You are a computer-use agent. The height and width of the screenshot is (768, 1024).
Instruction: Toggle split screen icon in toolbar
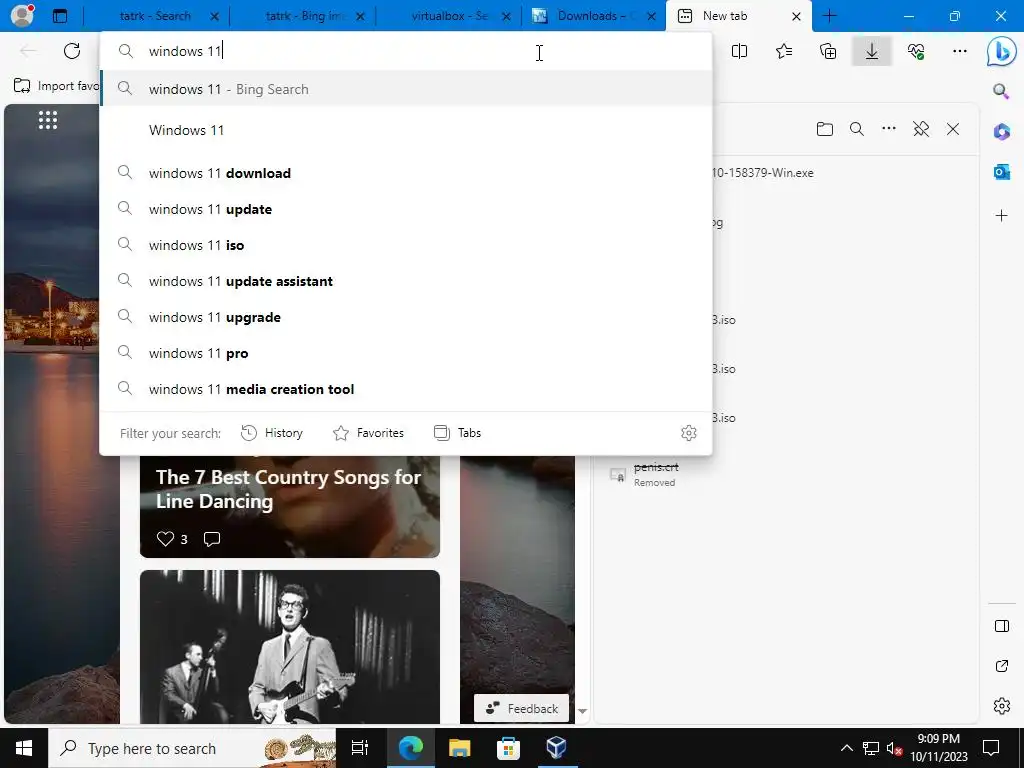[x=739, y=51]
